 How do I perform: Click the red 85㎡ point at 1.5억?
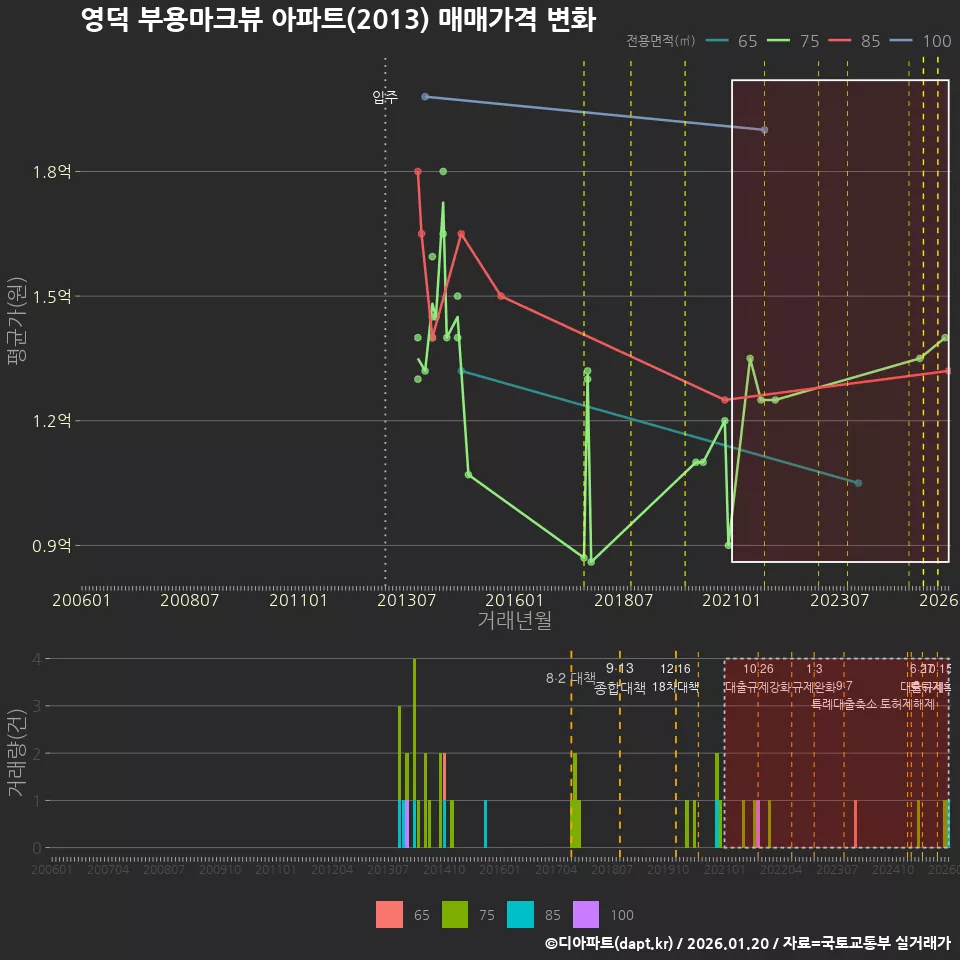tap(501, 296)
